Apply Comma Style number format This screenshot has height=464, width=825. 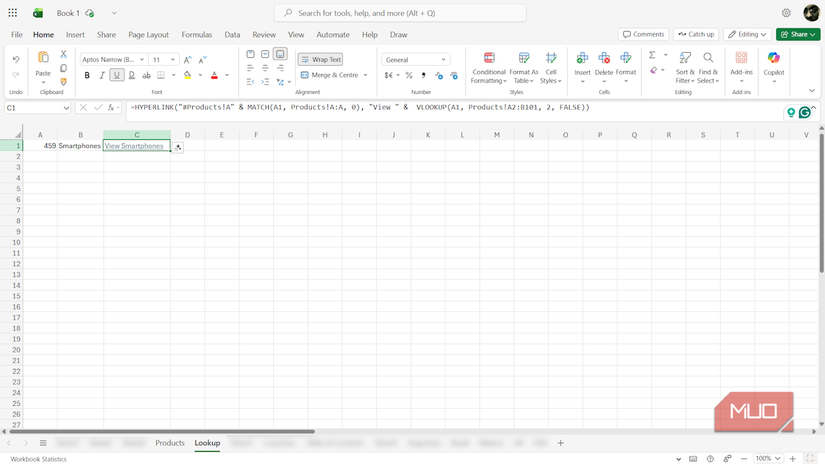coord(424,75)
